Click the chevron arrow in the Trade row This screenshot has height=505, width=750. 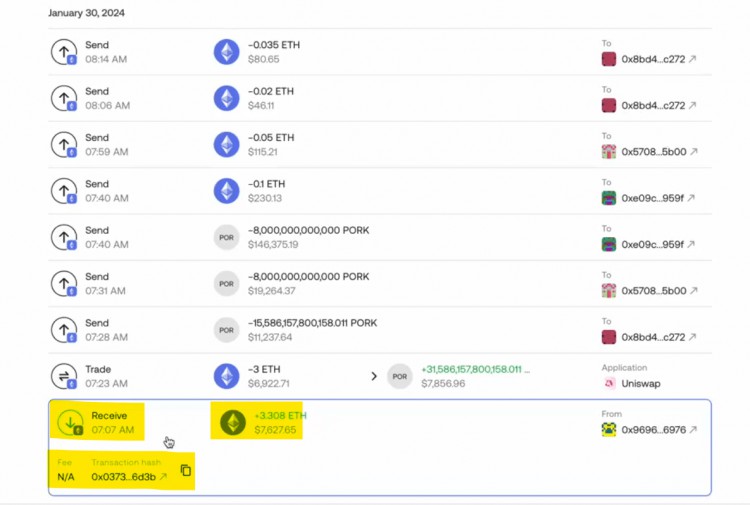pyautogui.click(x=374, y=376)
